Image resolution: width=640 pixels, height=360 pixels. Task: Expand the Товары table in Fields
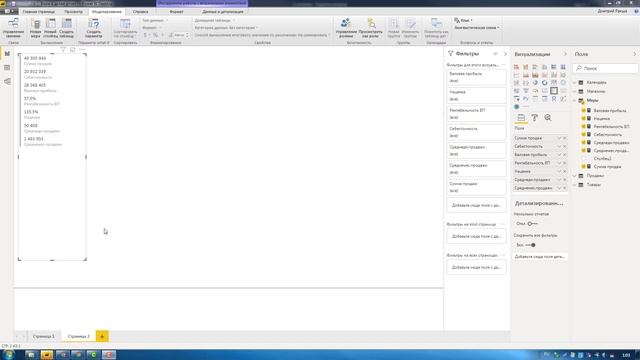tap(575, 184)
